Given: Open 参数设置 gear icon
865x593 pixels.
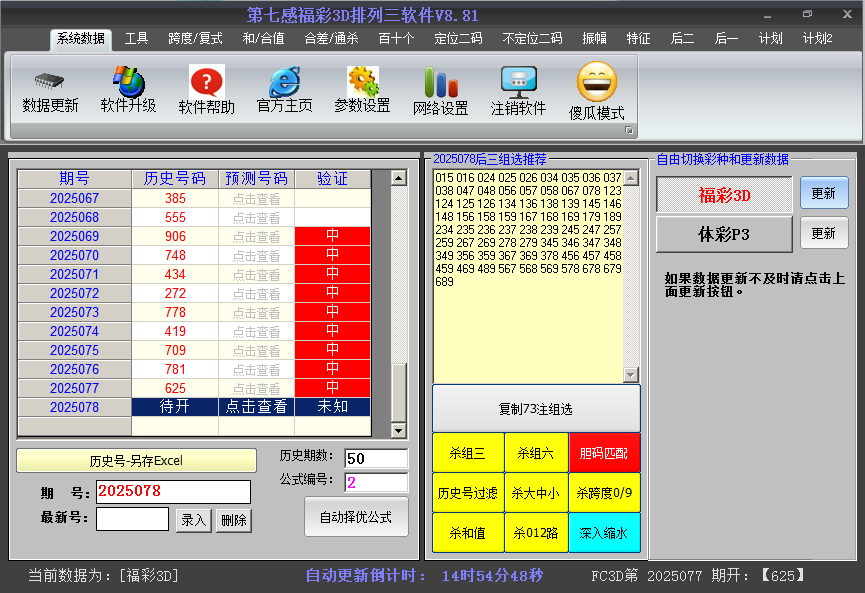Looking at the screenshot, I should point(362,82).
